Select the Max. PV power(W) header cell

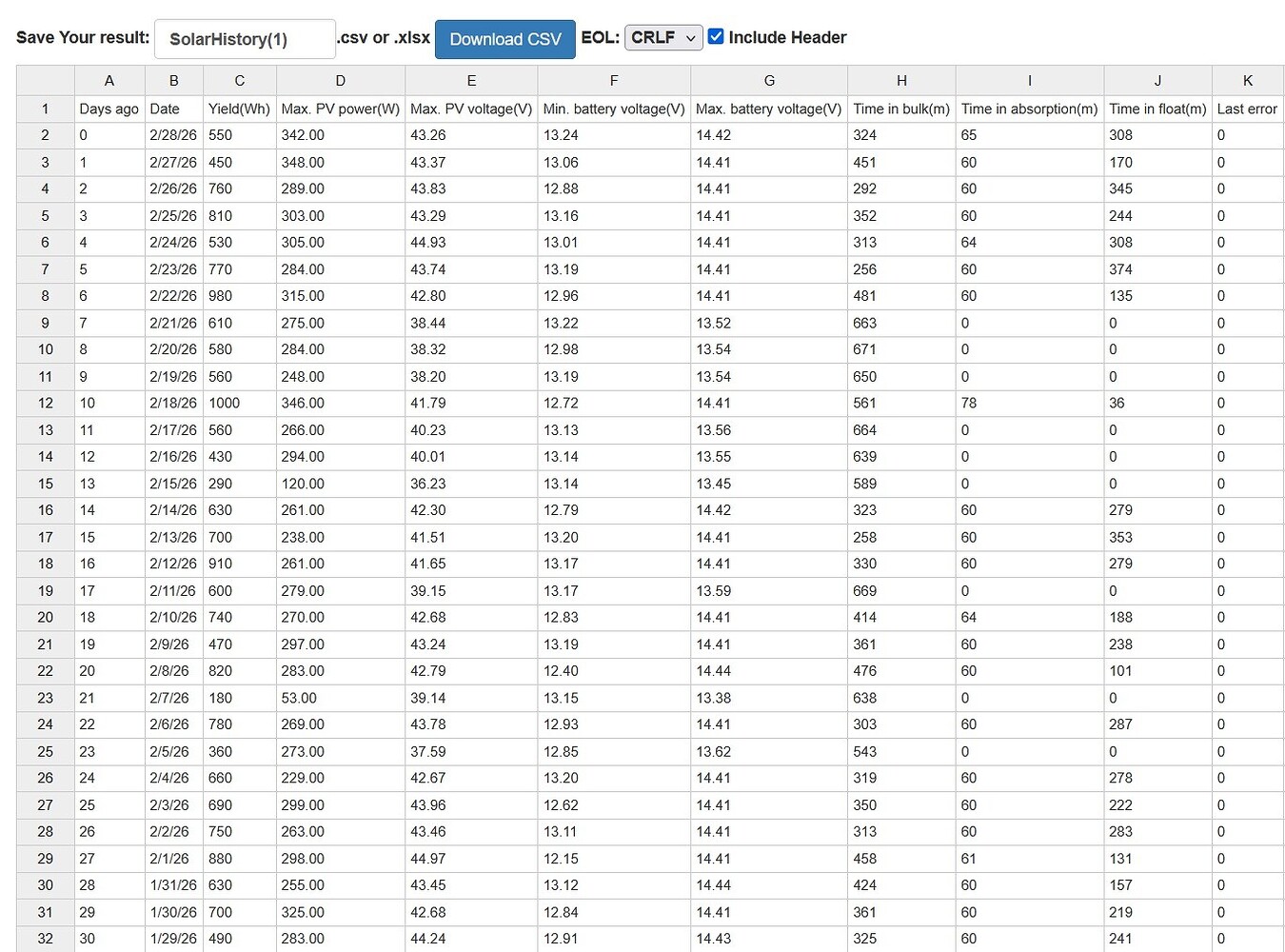340,109
